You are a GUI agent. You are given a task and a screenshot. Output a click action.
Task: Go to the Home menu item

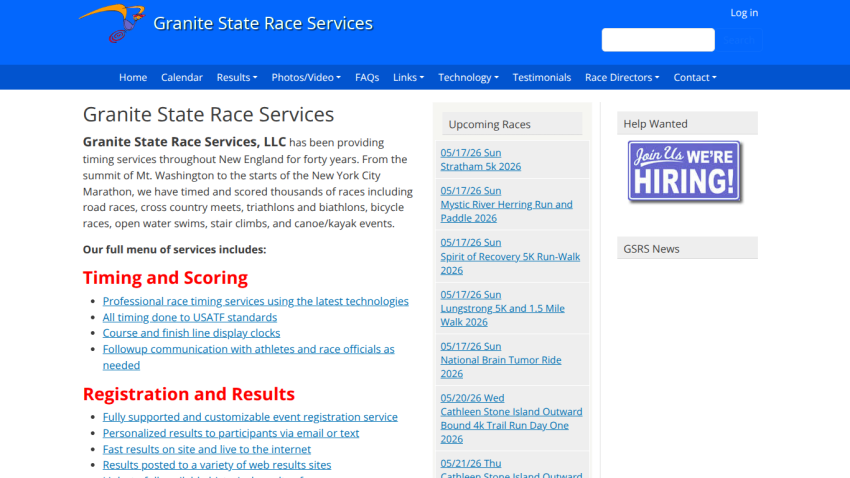[x=133, y=77]
